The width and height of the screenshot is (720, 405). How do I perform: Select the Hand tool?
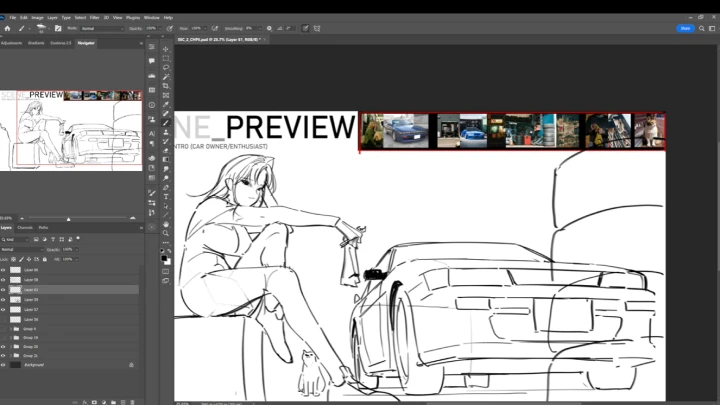(166, 224)
